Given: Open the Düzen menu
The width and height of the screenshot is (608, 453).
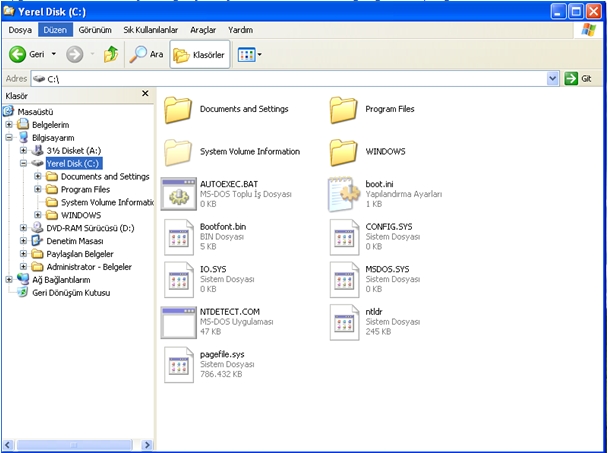Looking at the screenshot, I should [x=55, y=30].
